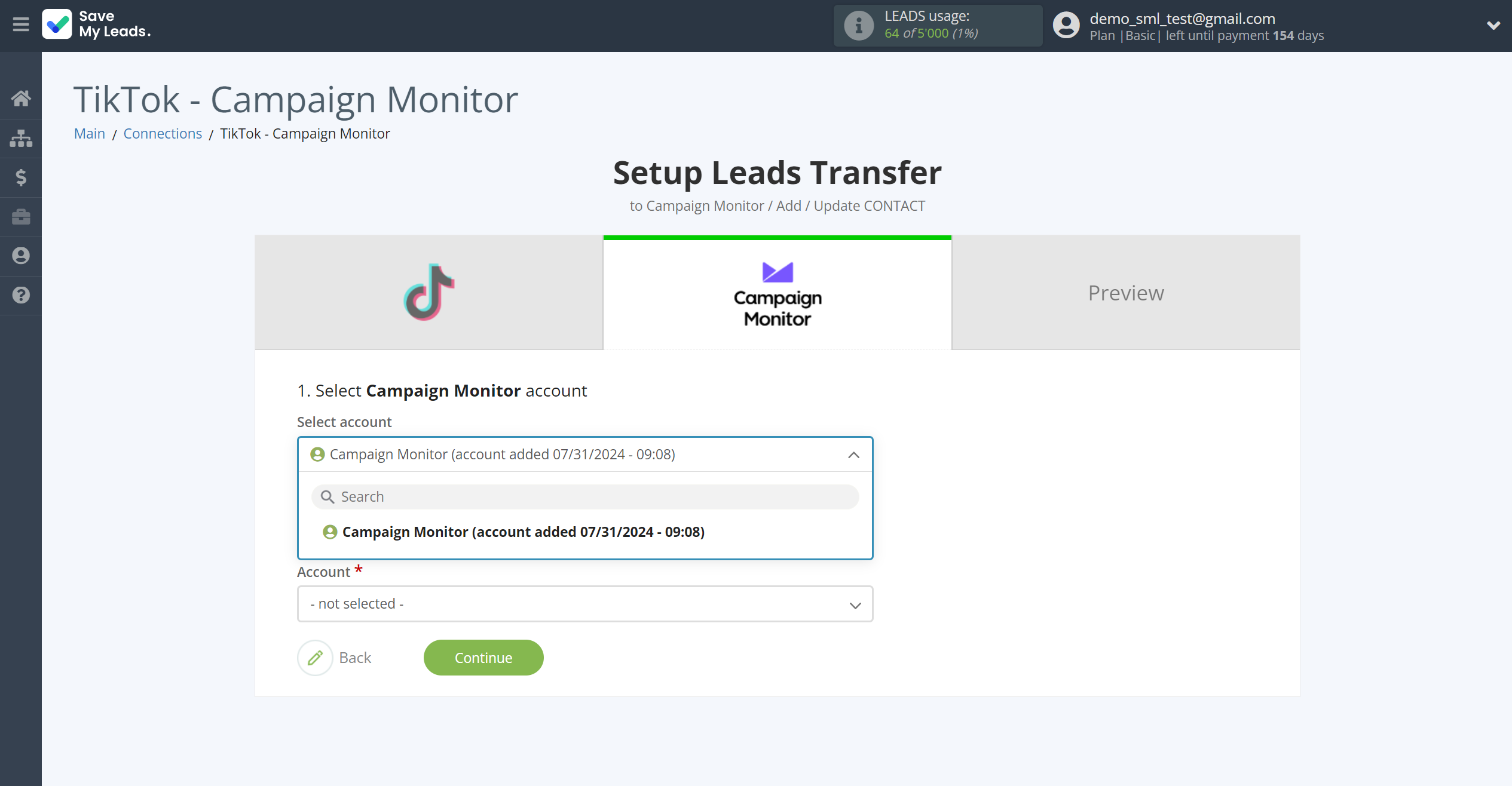Expand the account menu chevron in header

1493,25
